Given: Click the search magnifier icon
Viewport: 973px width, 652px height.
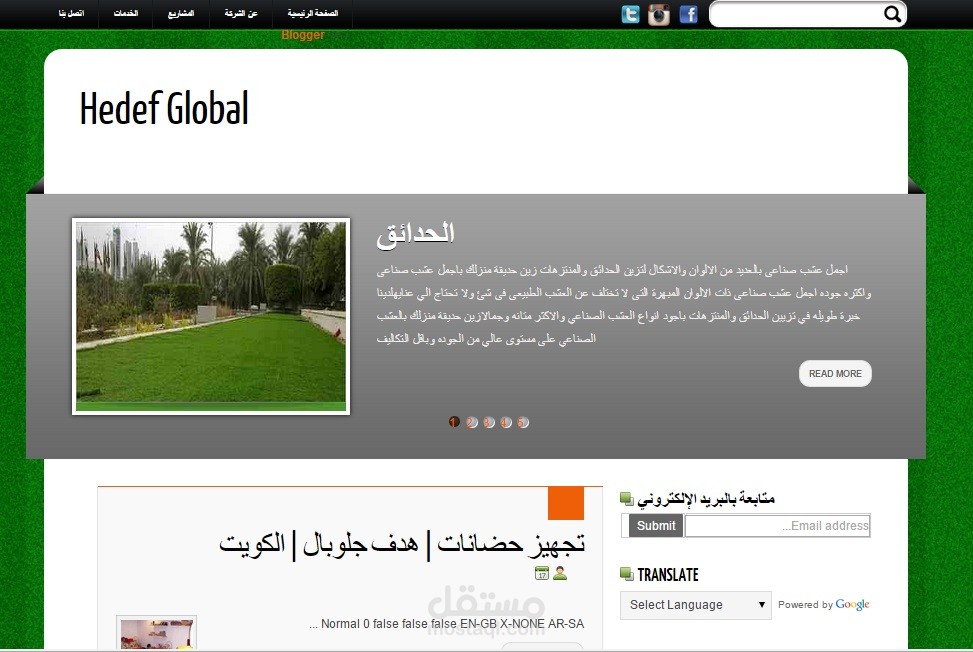Looking at the screenshot, I should (892, 15).
